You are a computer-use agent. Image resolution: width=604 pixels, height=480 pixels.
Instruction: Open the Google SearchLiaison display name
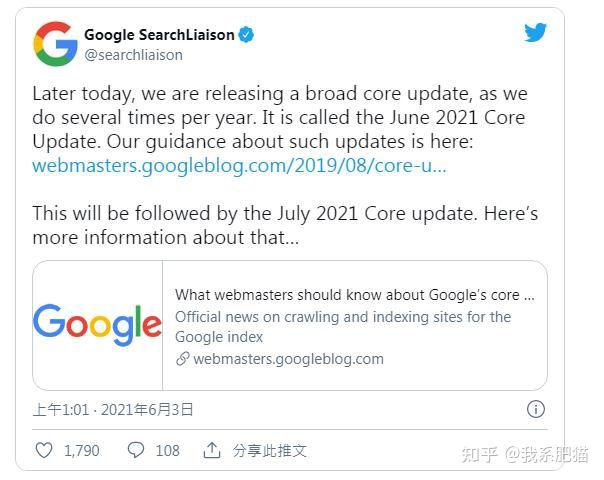[x=159, y=35]
